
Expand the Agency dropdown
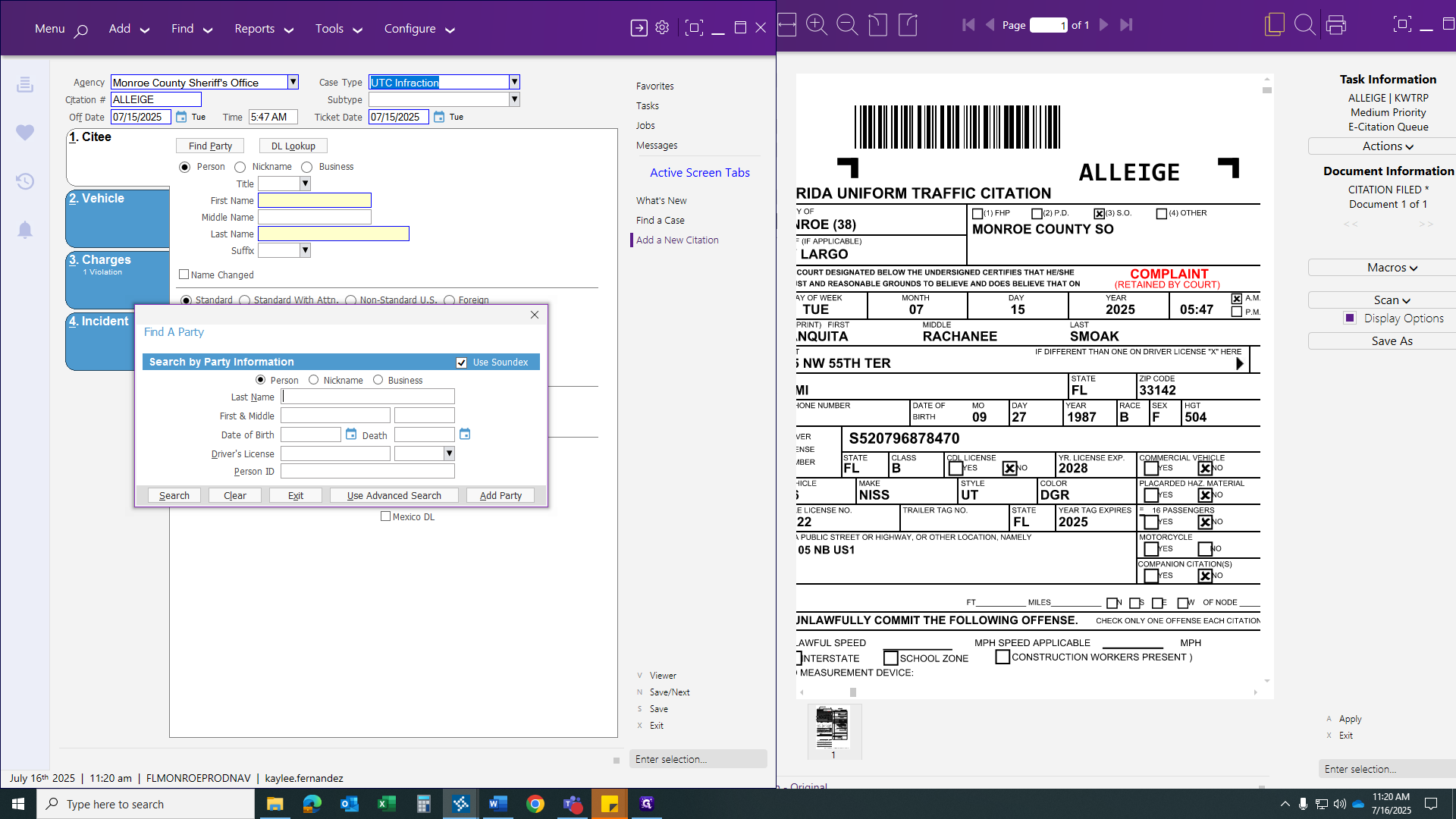[293, 82]
